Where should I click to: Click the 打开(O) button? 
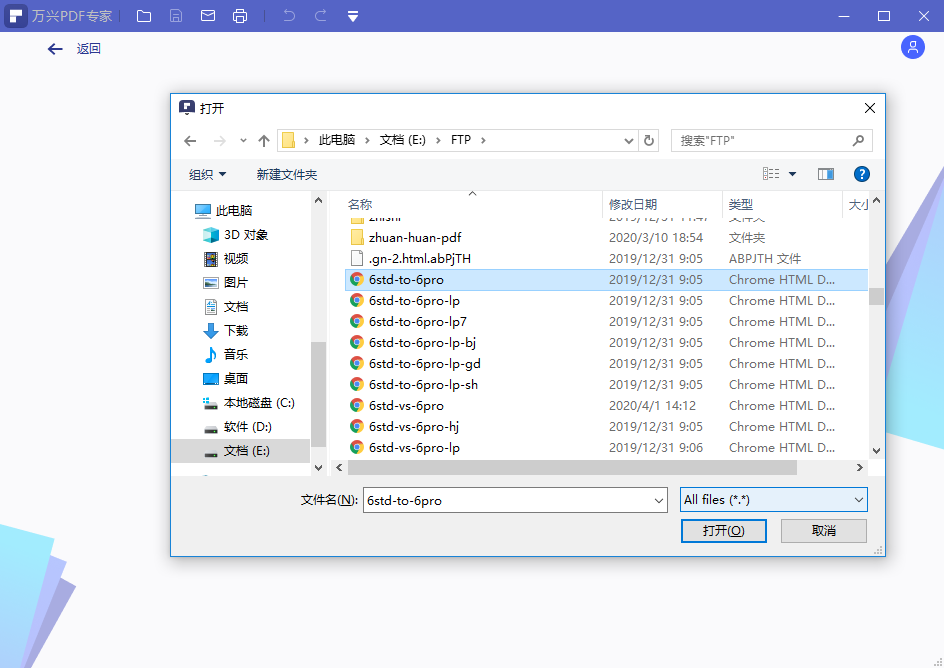point(723,531)
